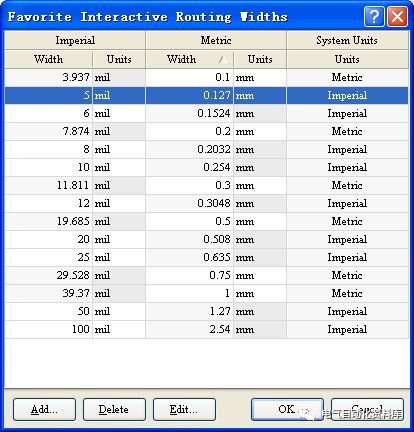The image size is (414, 432).
Task: Select the 25 mil width cell
Action: click(49, 257)
